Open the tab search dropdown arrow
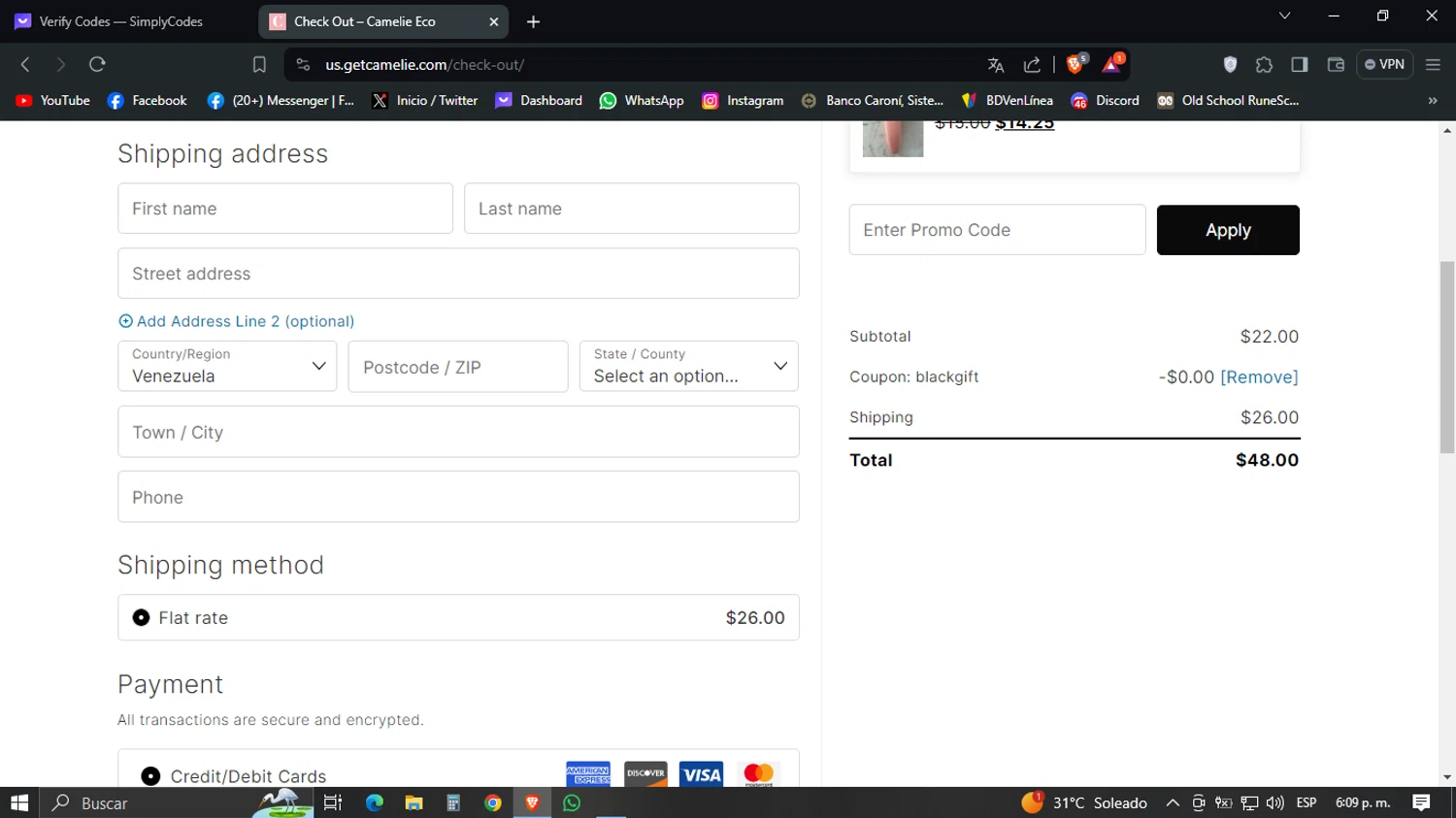 [x=1284, y=16]
